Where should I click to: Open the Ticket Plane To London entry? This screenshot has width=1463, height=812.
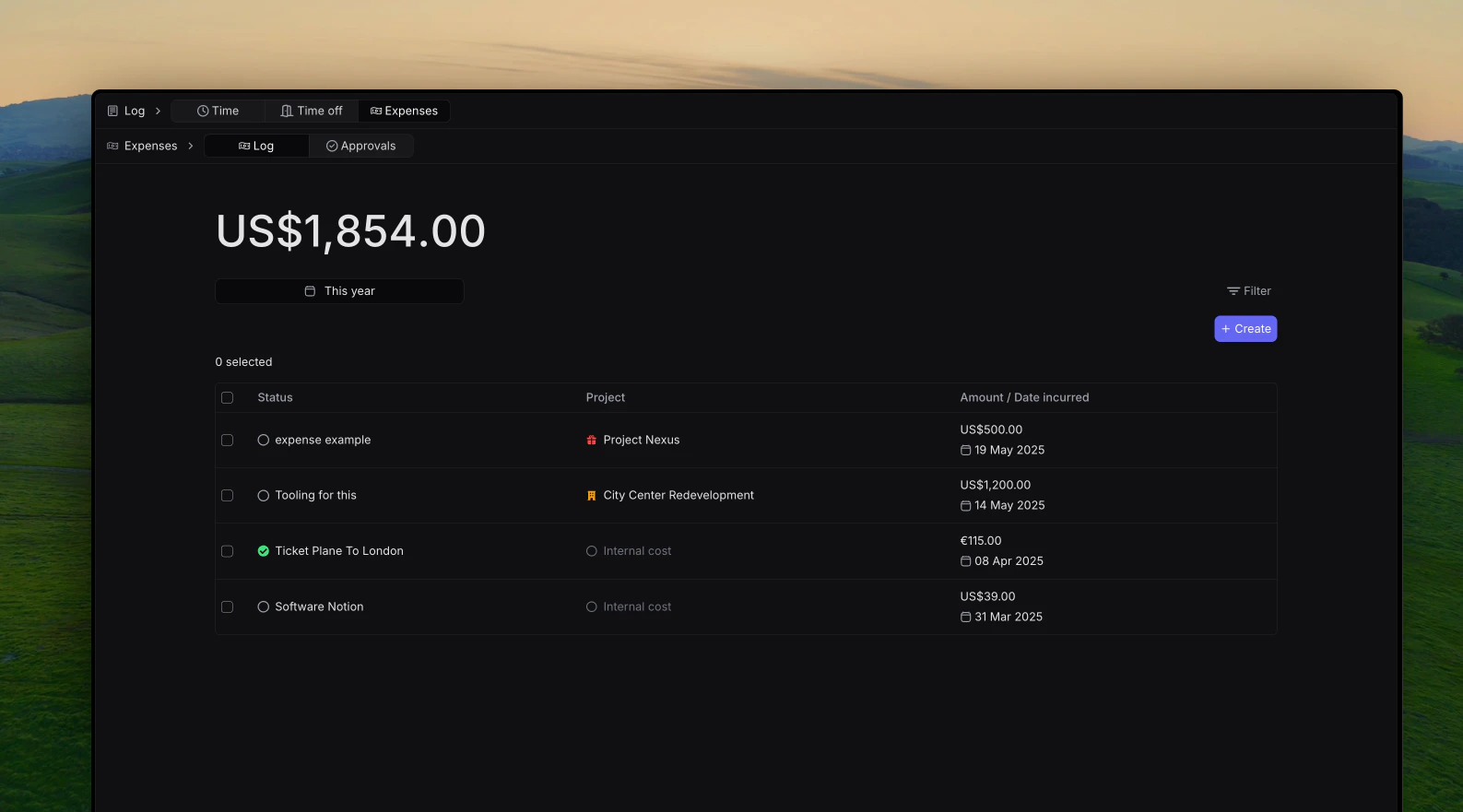click(339, 551)
